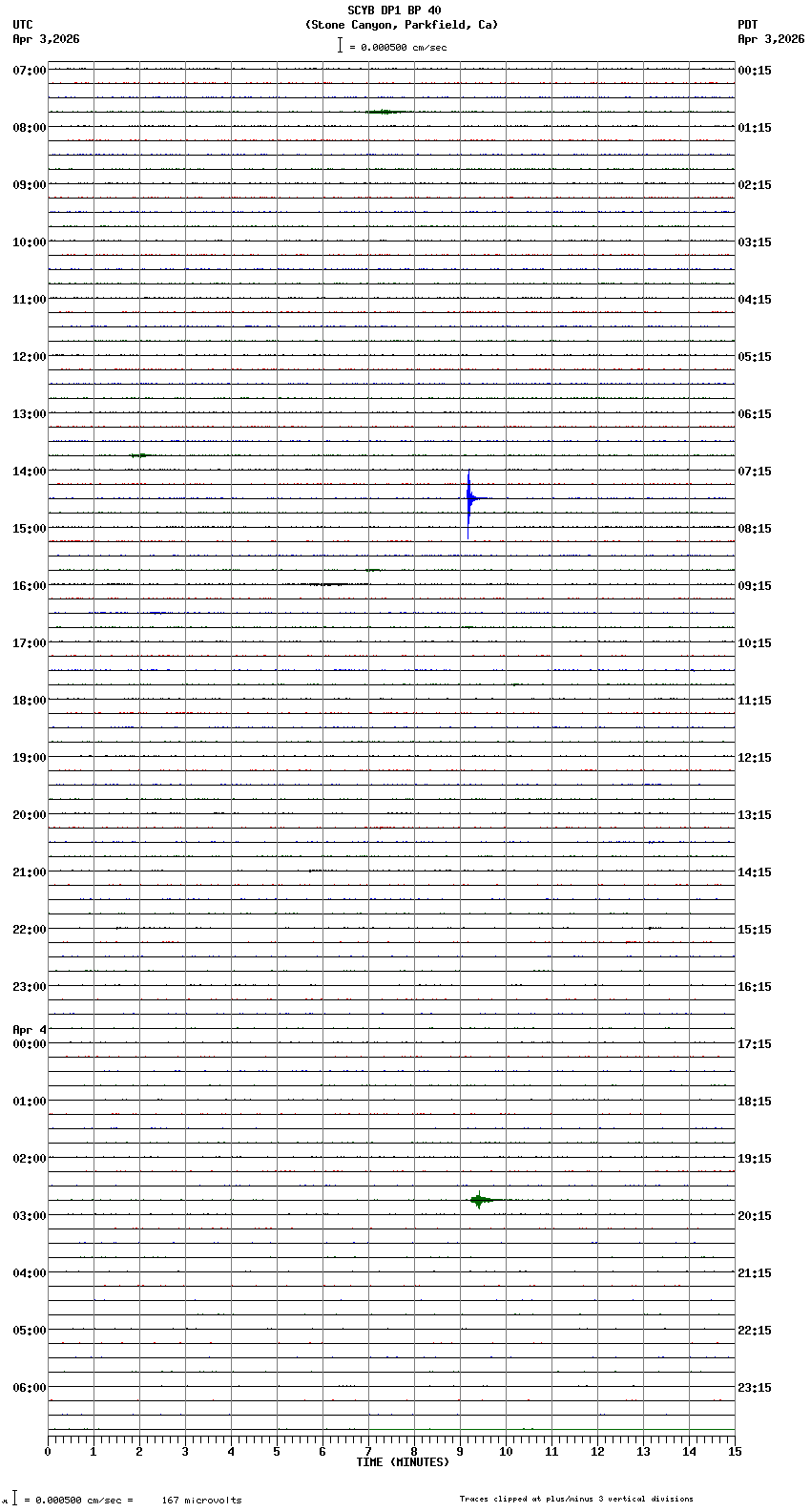
Task: Click the 12:15 PDT time label
Action: (755, 758)
